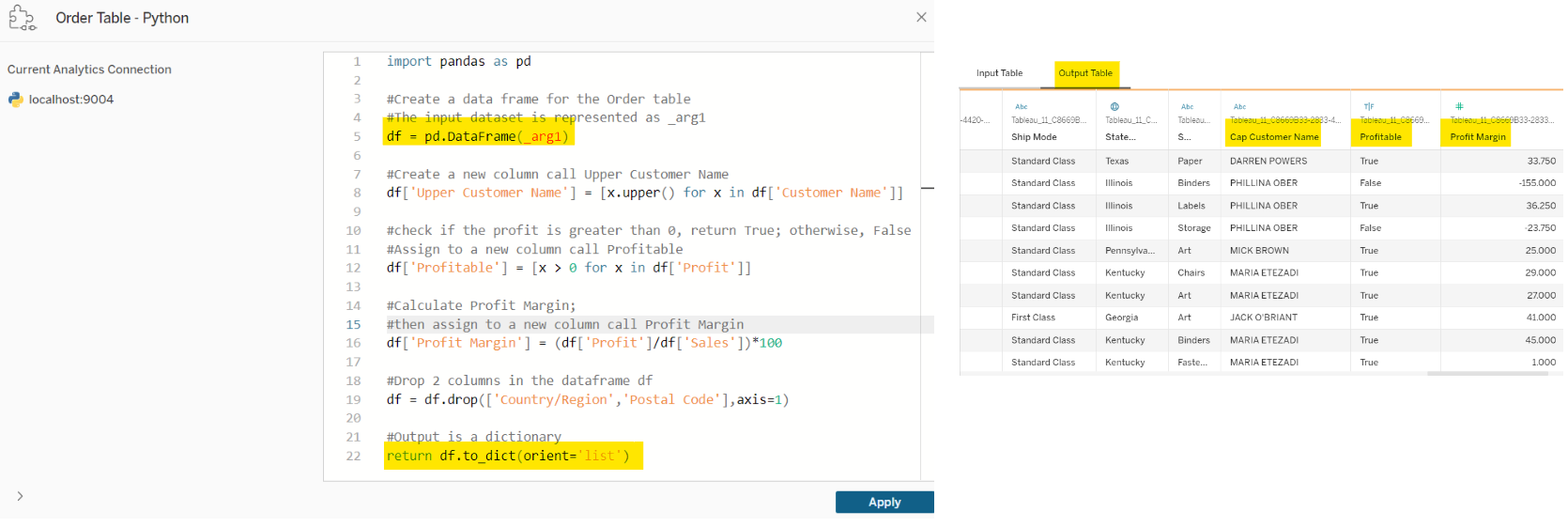Viewport: 1568px width, 527px height.
Task: Click the globe geographic icon above State column
Action: click(1115, 107)
